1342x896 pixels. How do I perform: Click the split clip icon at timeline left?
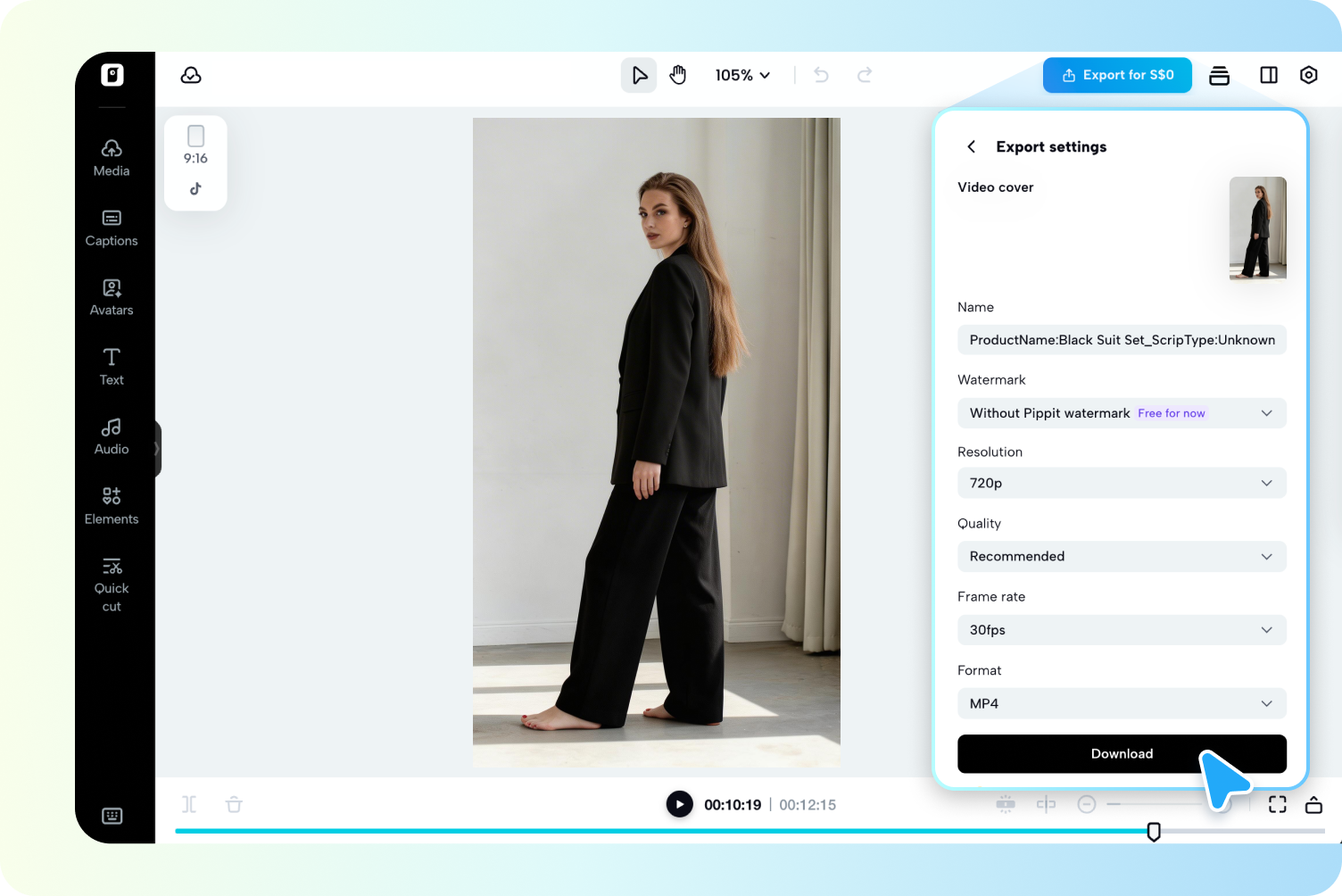click(189, 804)
